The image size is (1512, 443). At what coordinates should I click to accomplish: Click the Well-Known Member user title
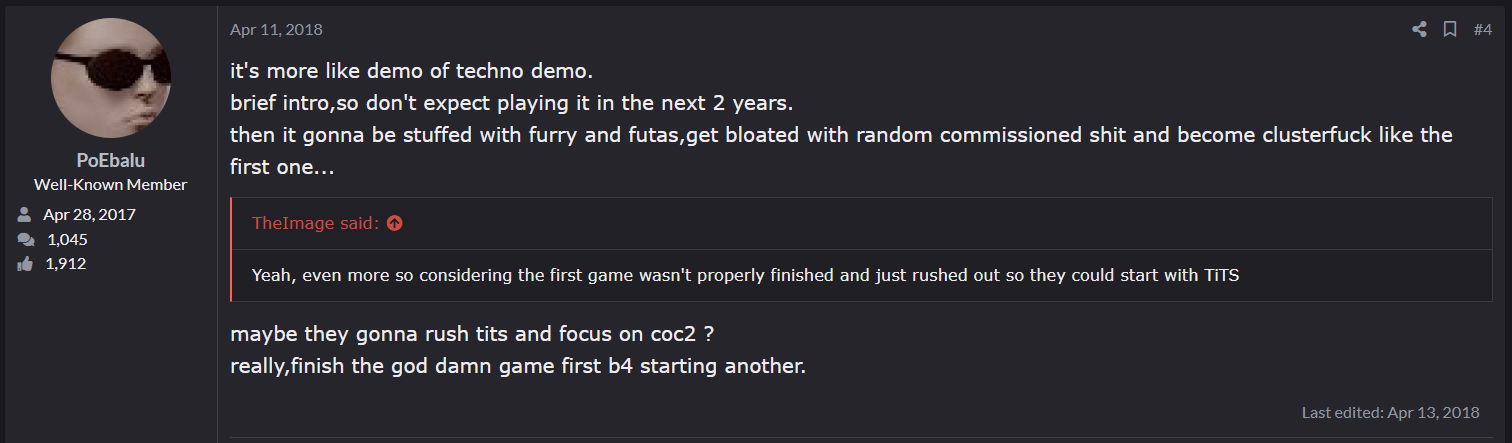click(x=110, y=185)
